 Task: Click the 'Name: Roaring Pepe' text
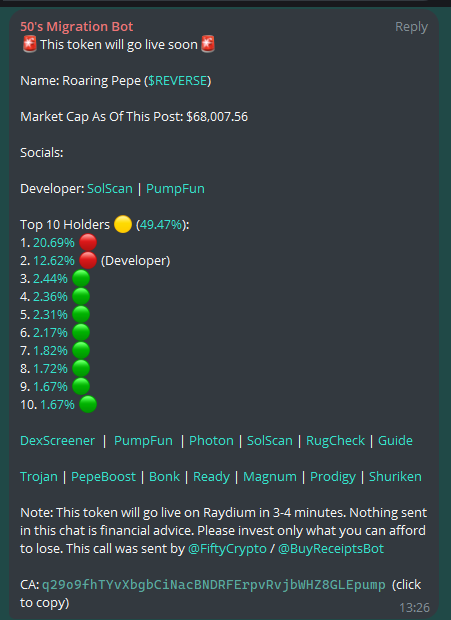pos(80,81)
